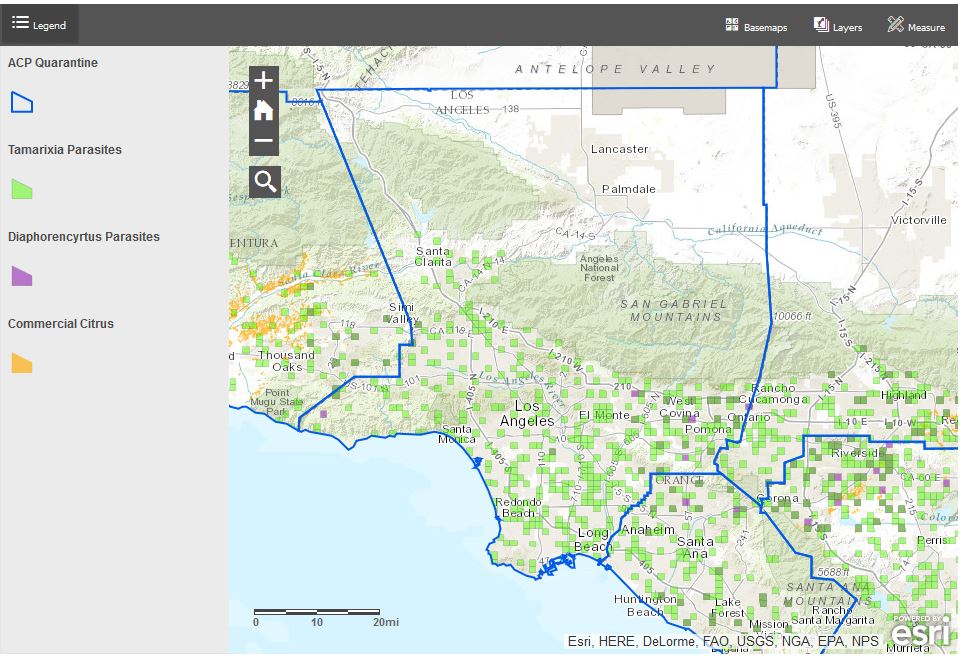This screenshot has height=658, width=960.
Task: Toggle the Legend panel hamburger icon
Action: (20, 24)
